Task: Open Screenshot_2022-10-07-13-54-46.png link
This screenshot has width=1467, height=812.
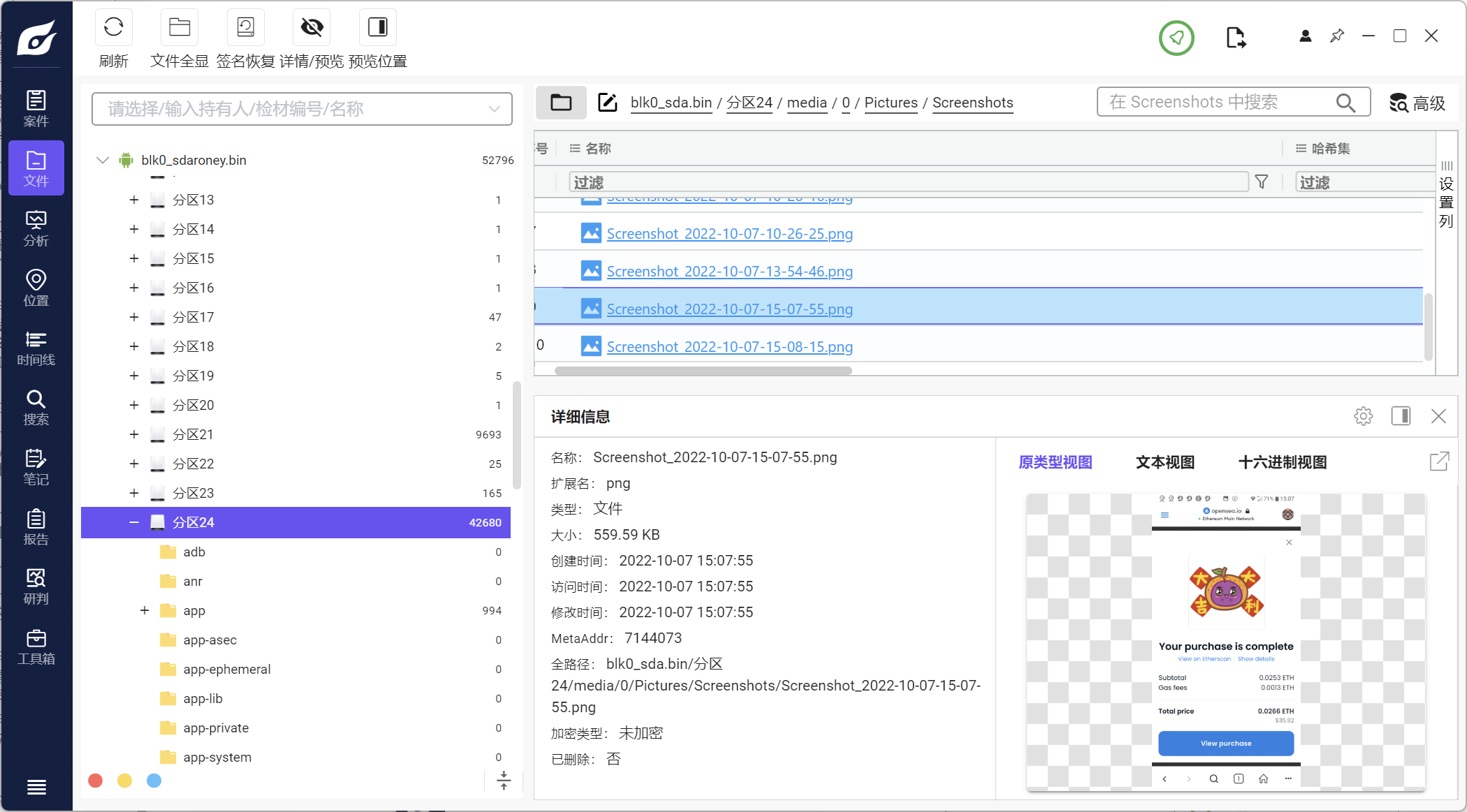Action: tap(729, 272)
